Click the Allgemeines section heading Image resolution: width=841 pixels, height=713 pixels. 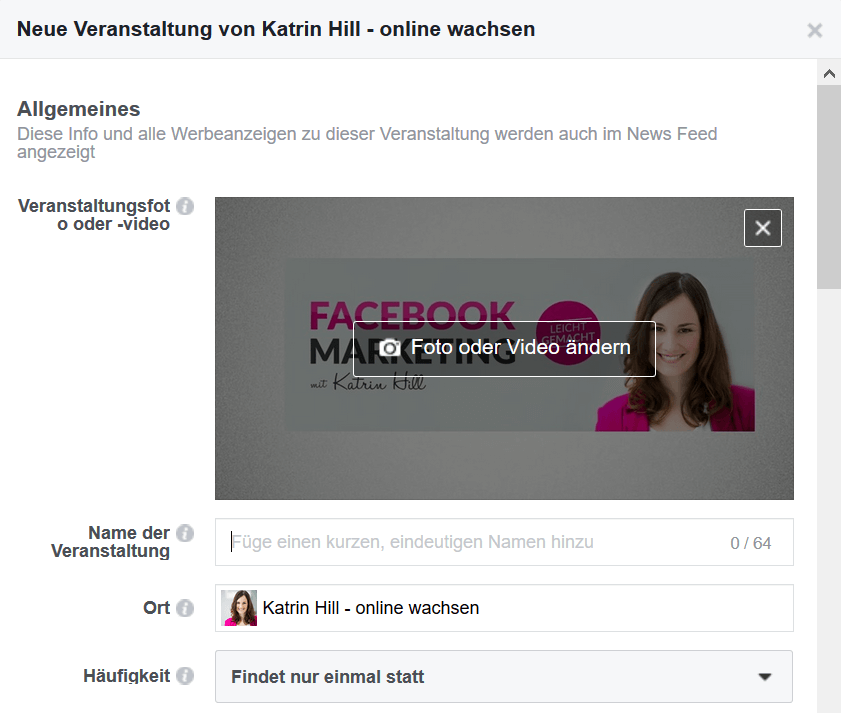tap(79, 109)
